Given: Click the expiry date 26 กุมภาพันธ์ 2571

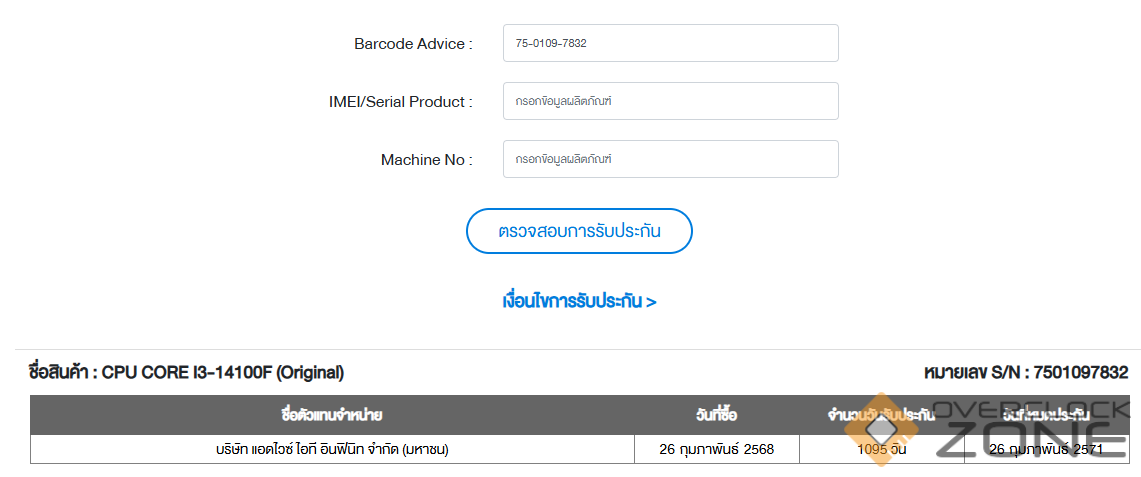Looking at the screenshot, I should pos(1046,450).
